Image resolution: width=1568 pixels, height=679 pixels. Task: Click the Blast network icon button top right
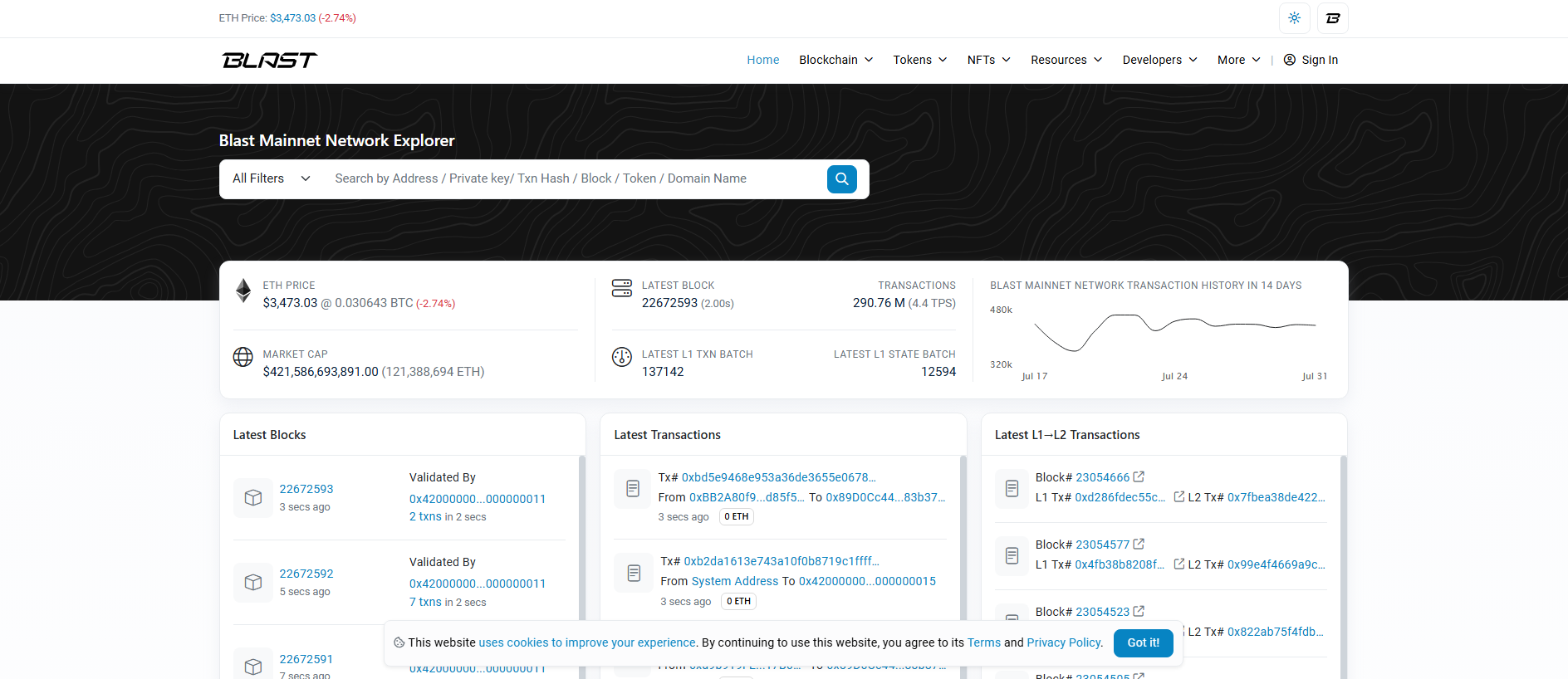click(1333, 18)
